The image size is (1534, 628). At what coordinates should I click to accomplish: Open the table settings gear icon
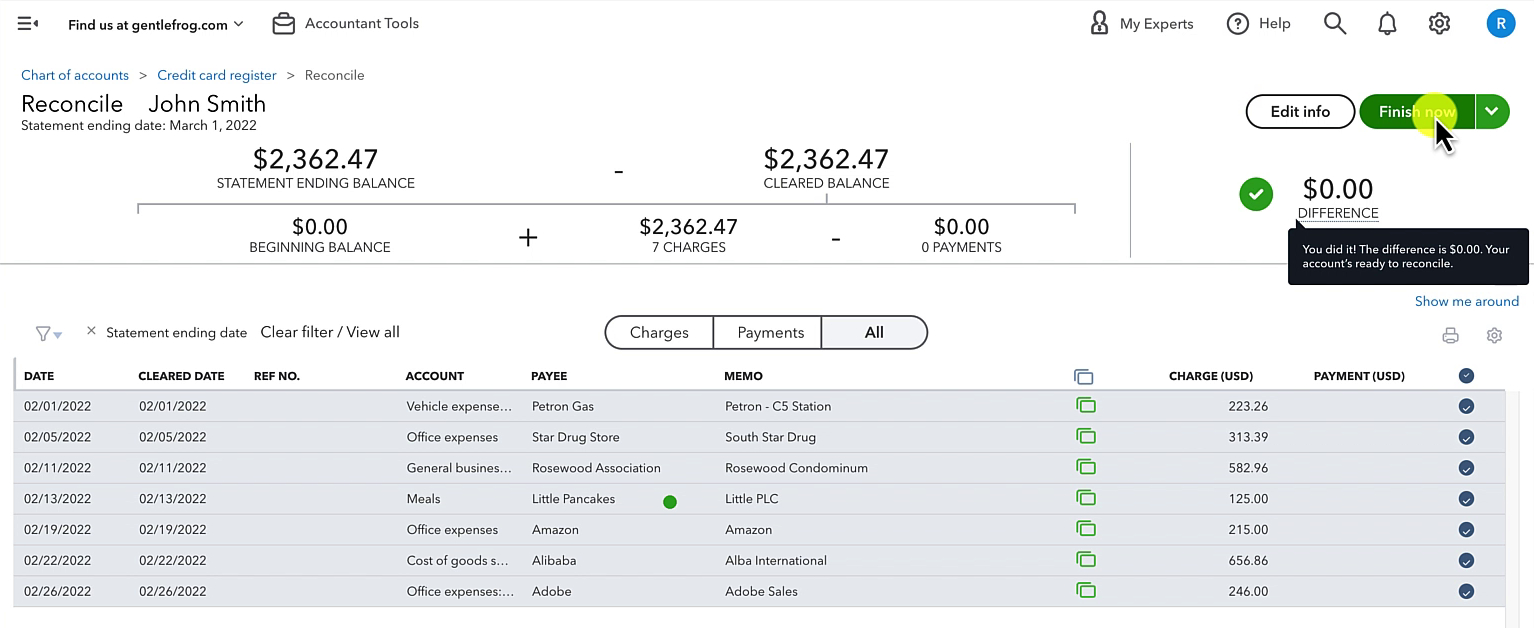coord(1494,336)
